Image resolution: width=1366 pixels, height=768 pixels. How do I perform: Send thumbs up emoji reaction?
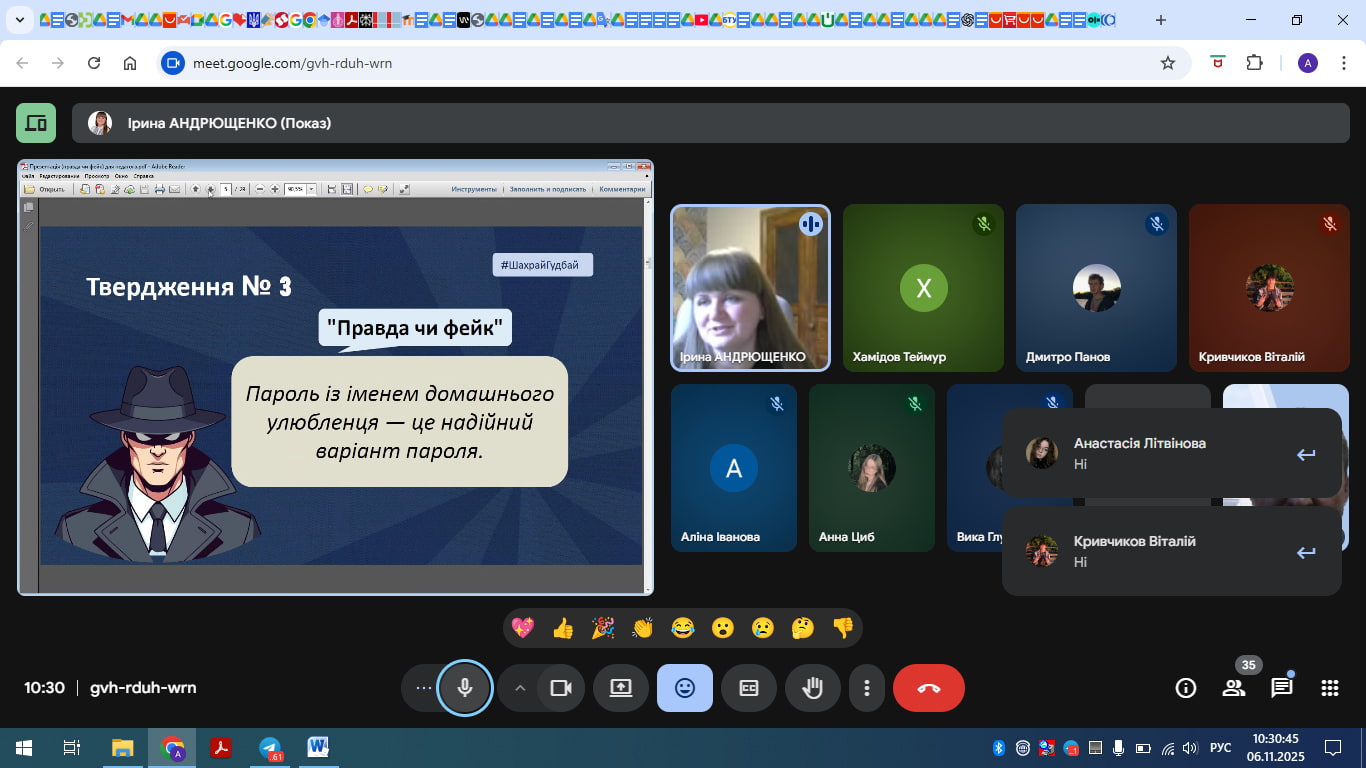tap(563, 628)
